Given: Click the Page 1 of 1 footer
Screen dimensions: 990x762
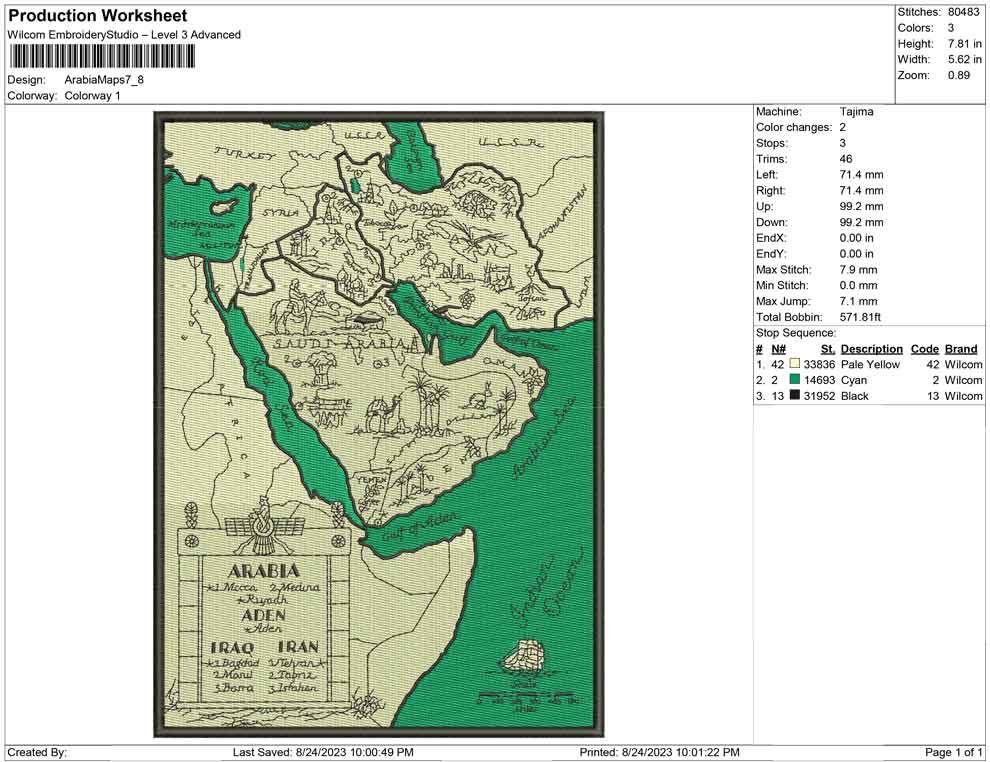Looking at the screenshot, I should [x=954, y=752].
